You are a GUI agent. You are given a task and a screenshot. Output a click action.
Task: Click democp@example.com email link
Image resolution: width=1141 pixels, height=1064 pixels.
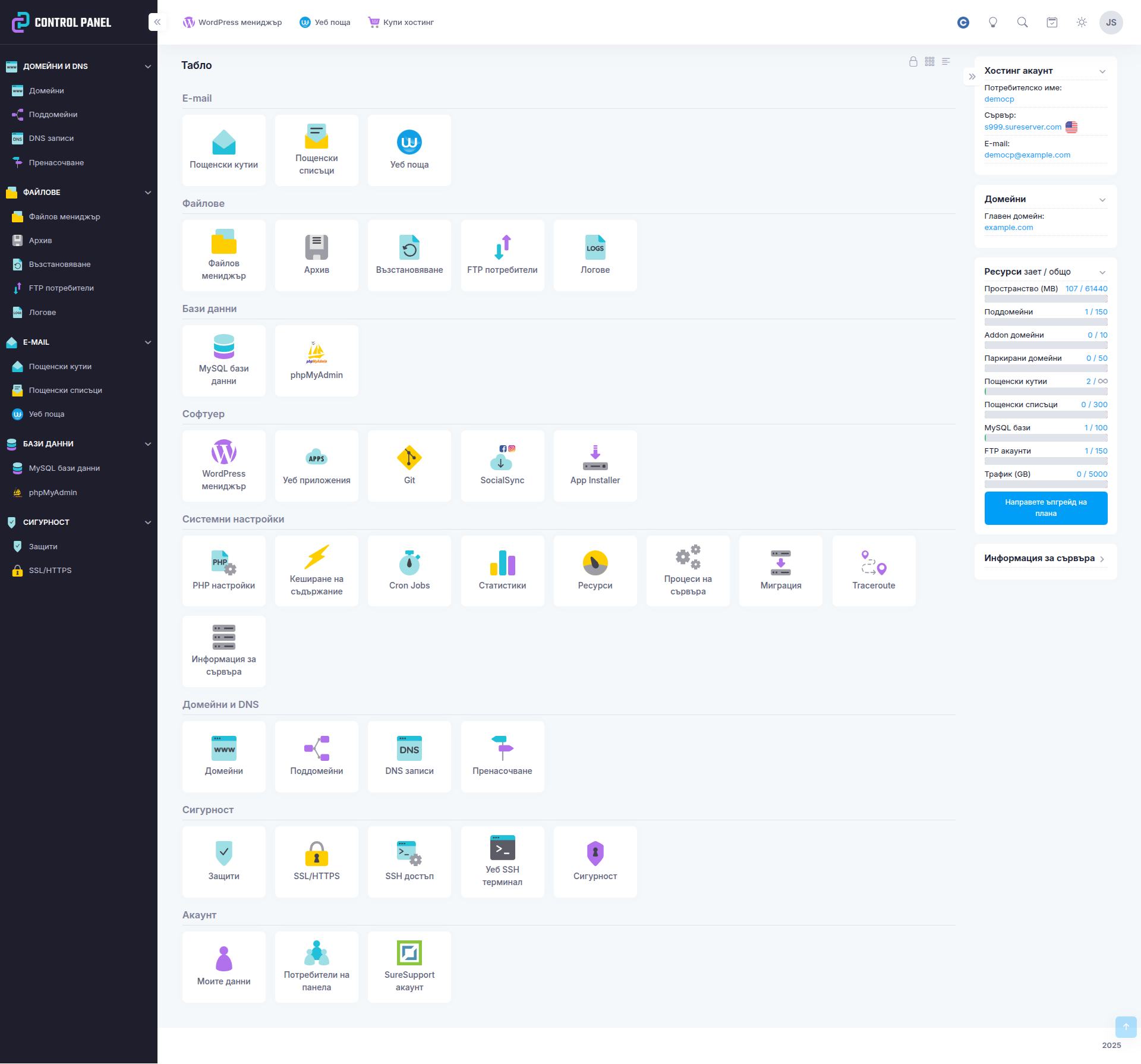coord(1027,155)
